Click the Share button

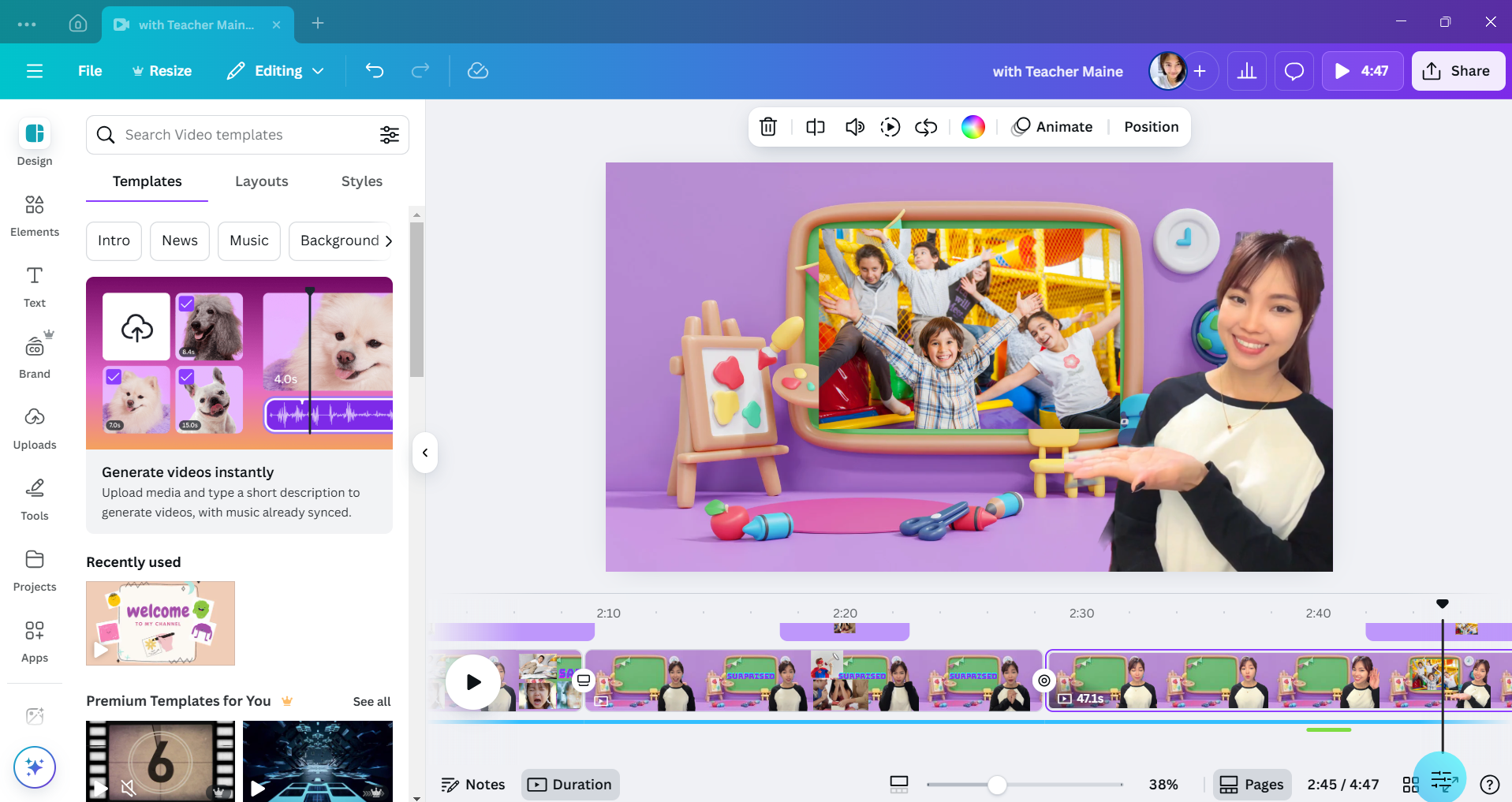tap(1458, 71)
